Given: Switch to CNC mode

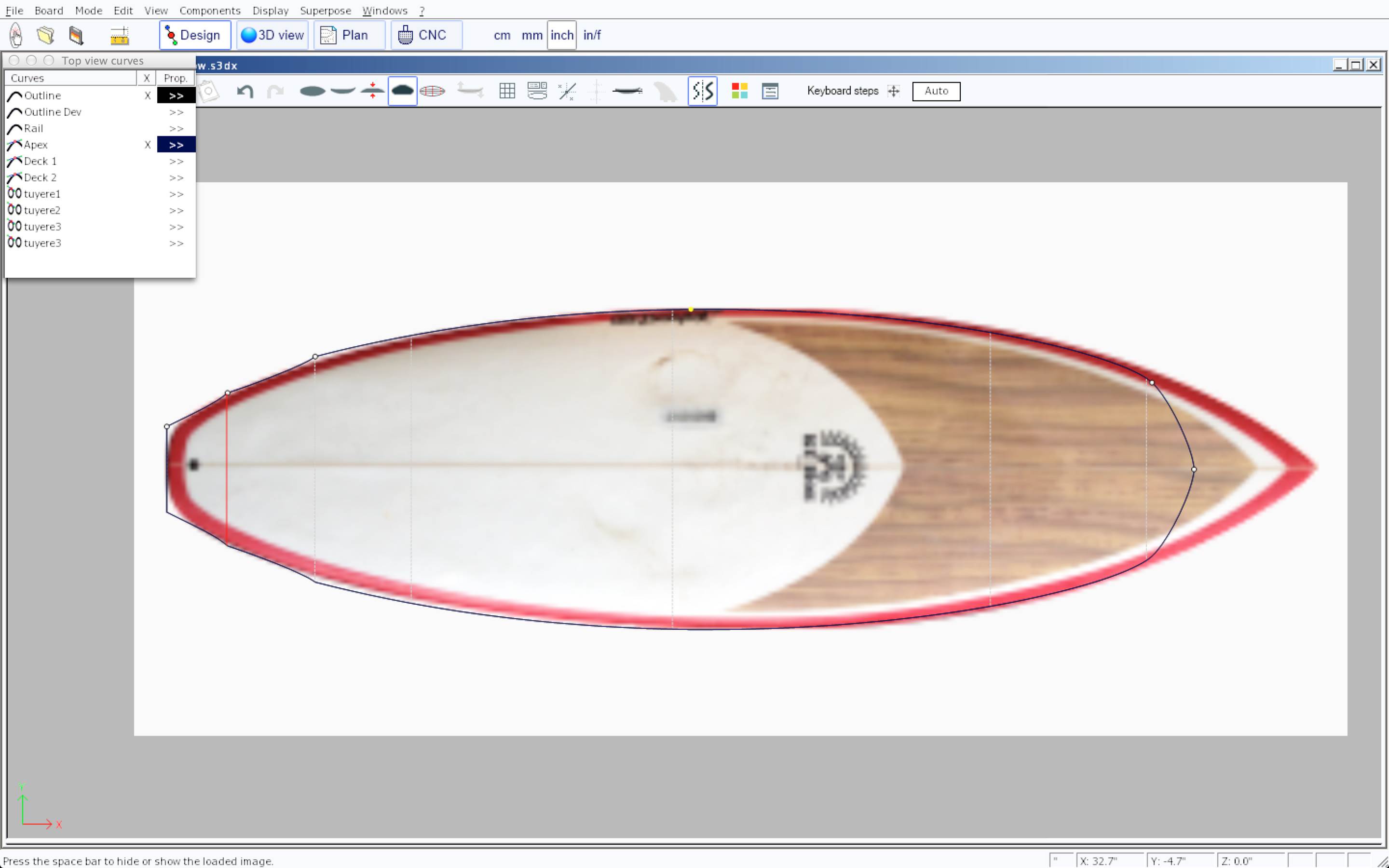Looking at the screenshot, I should 425,36.
